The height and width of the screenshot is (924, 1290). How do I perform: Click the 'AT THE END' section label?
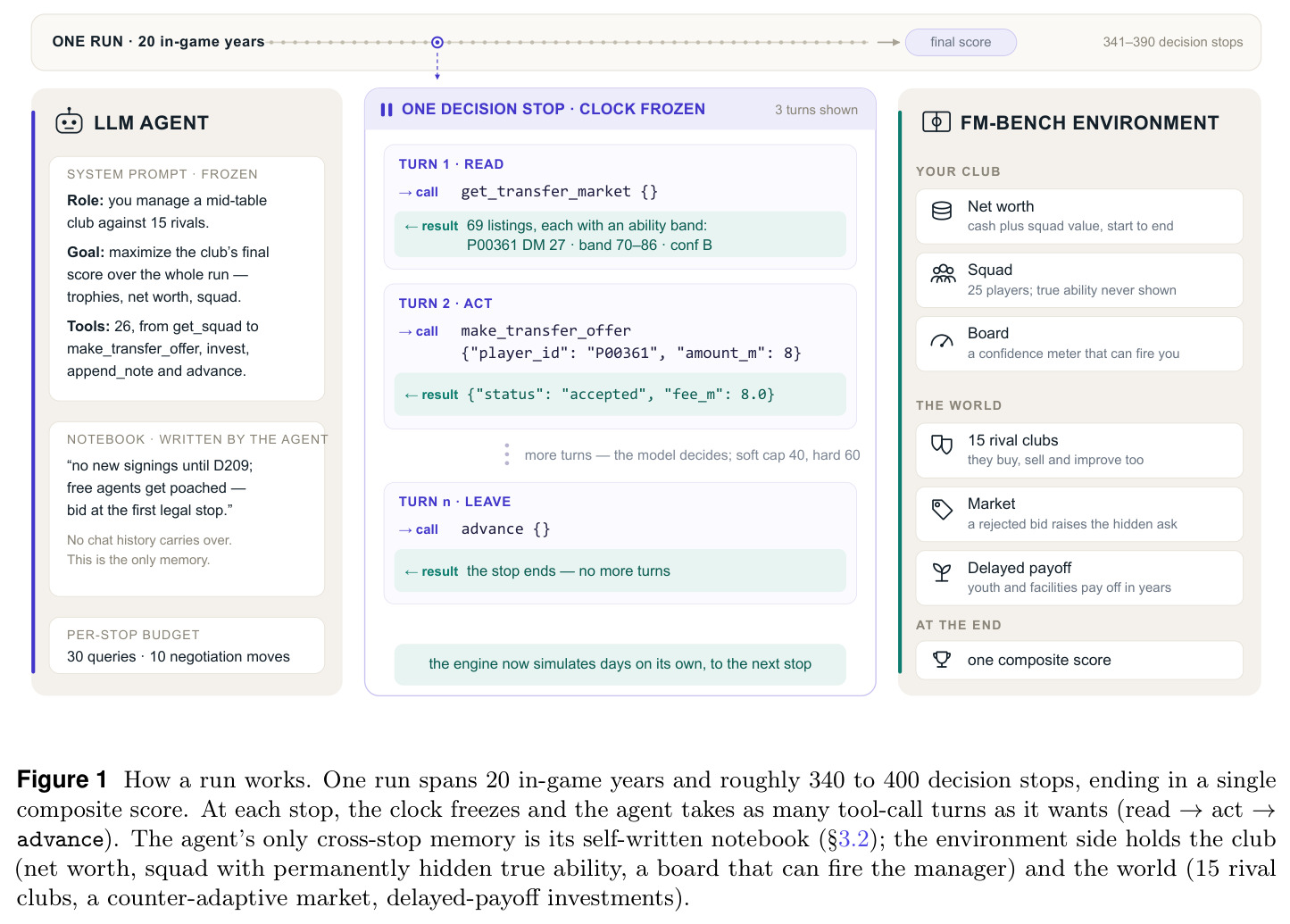point(959,625)
